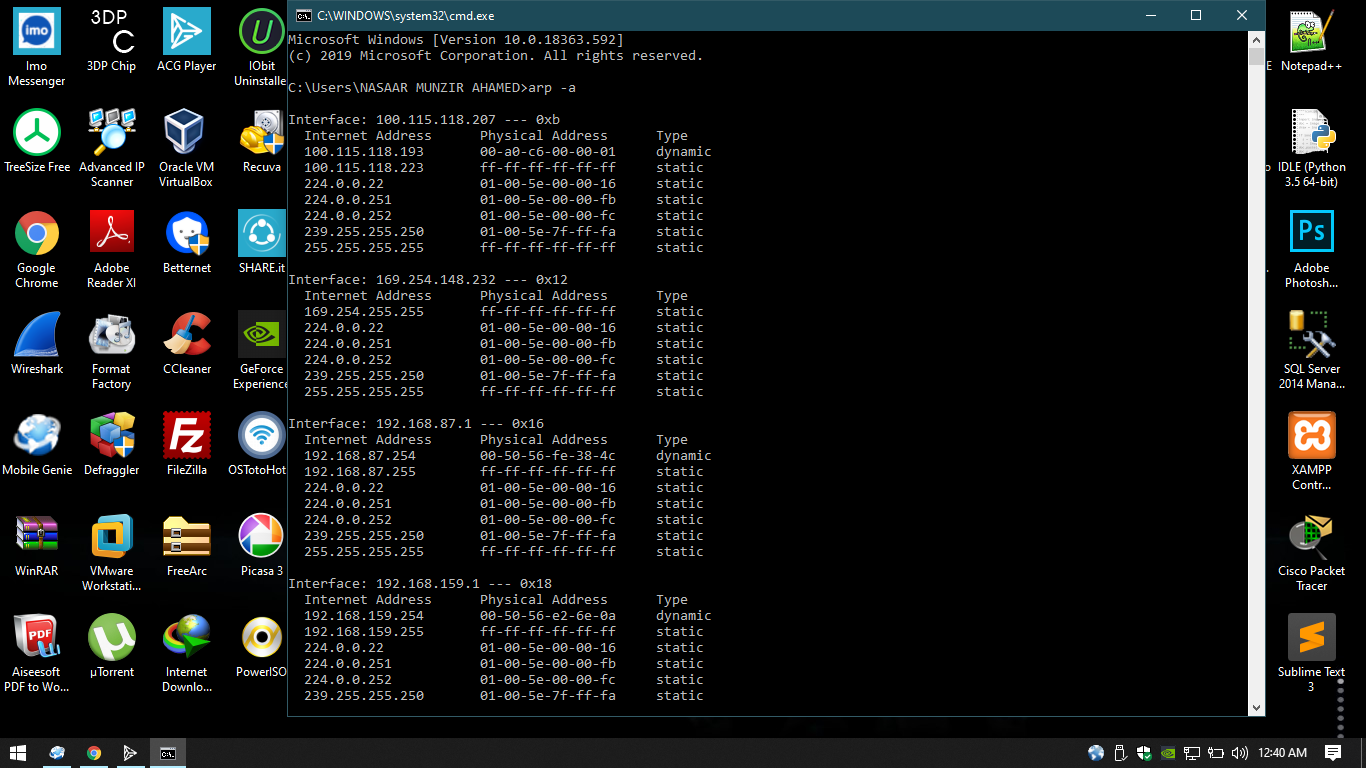The width and height of the screenshot is (1366, 768).
Task: Open the speaker volume slider
Action: coord(1238,753)
